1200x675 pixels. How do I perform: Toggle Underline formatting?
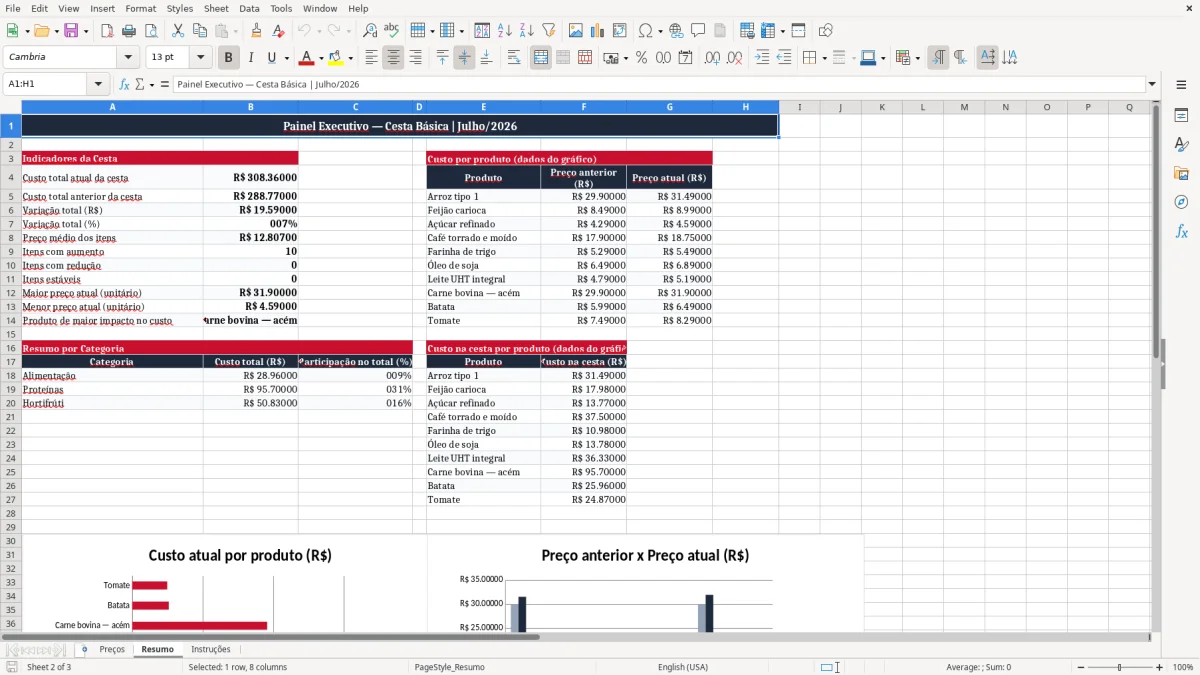pyautogui.click(x=271, y=58)
